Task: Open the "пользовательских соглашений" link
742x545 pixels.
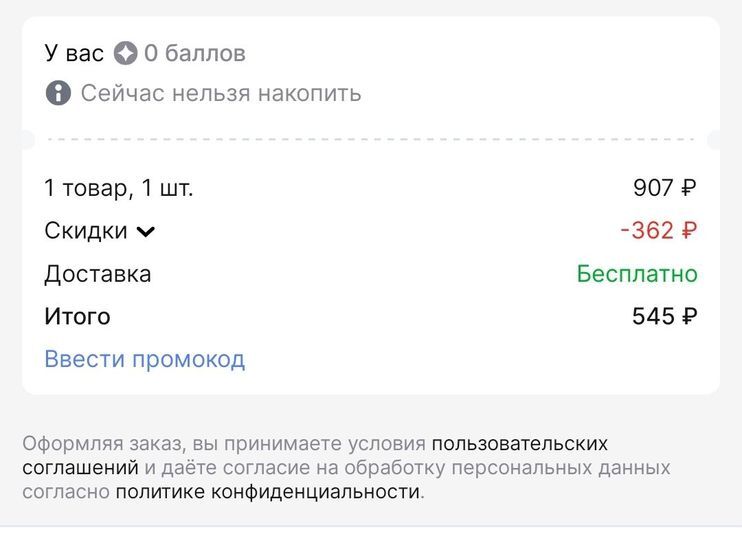Action: coord(519,443)
